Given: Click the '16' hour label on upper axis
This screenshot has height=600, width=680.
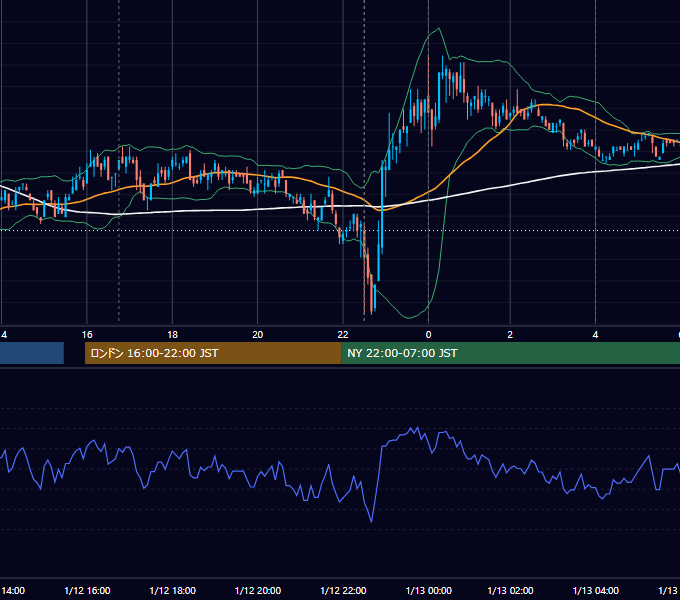Looking at the screenshot, I should pos(87,335).
